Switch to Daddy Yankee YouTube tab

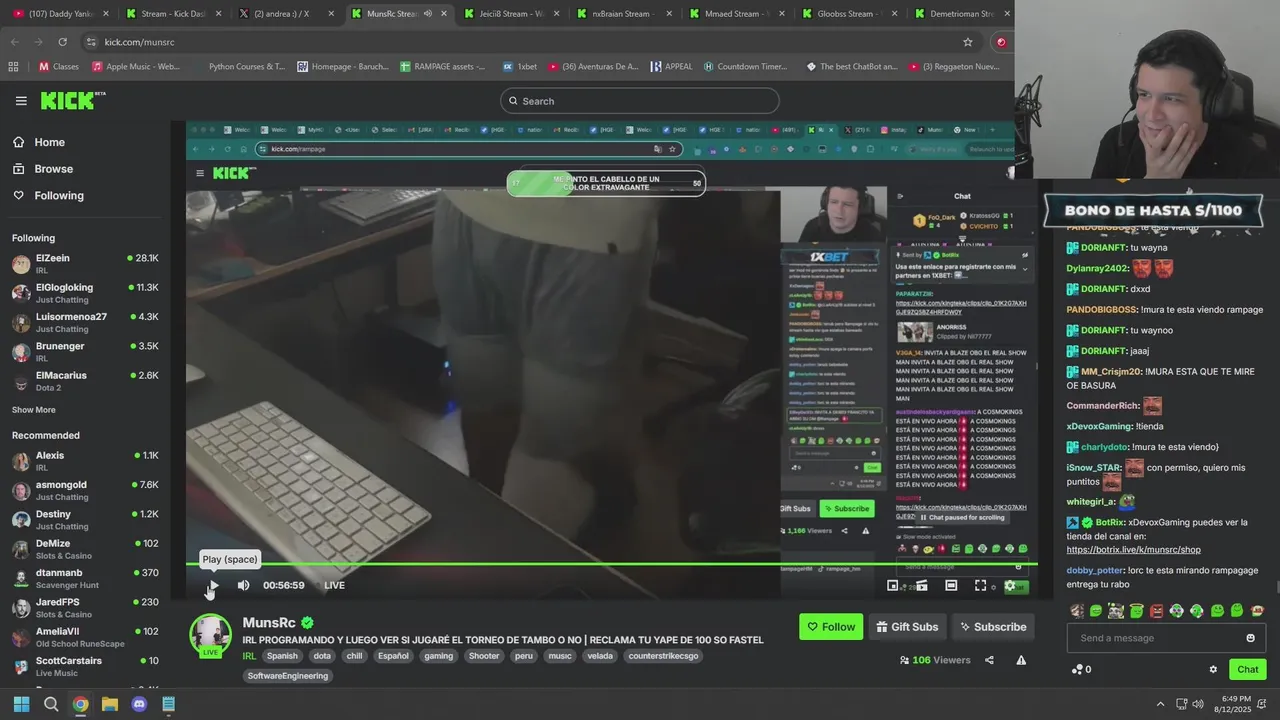point(60,14)
